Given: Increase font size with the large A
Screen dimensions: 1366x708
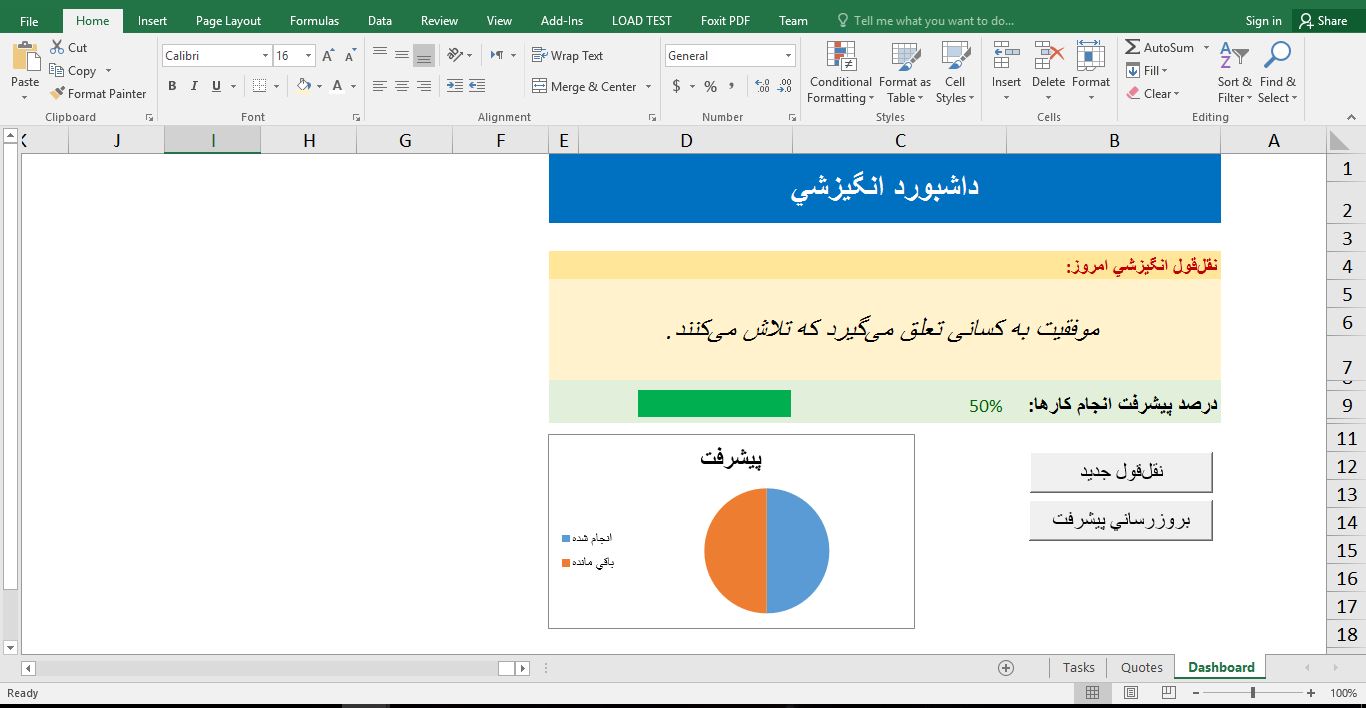Looking at the screenshot, I should (x=329, y=56).
